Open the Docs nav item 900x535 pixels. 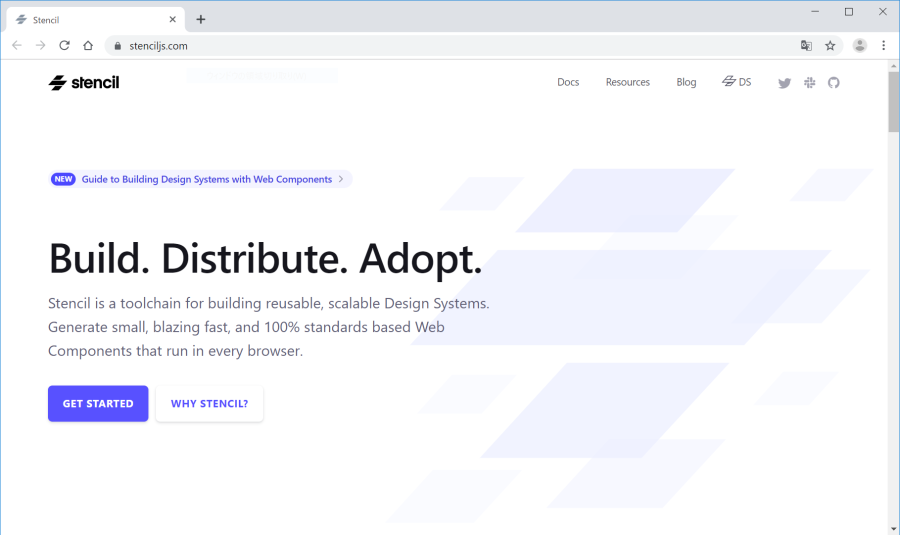pos(568,82)
